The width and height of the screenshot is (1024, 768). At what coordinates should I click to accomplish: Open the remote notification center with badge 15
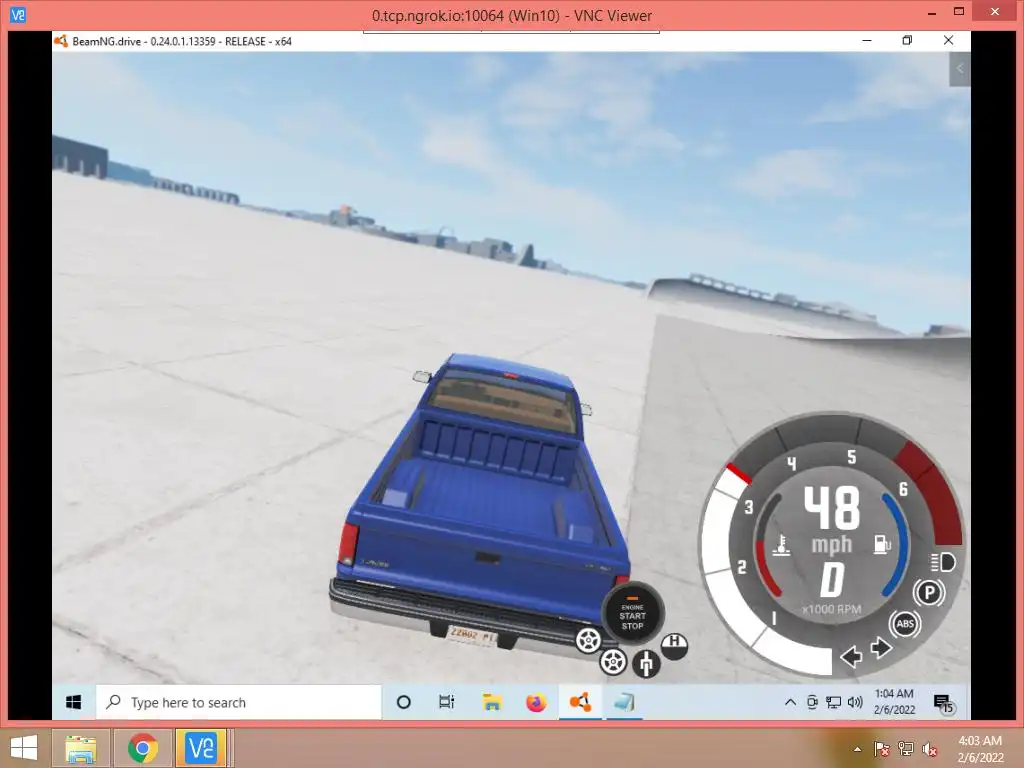pos(943,703)
